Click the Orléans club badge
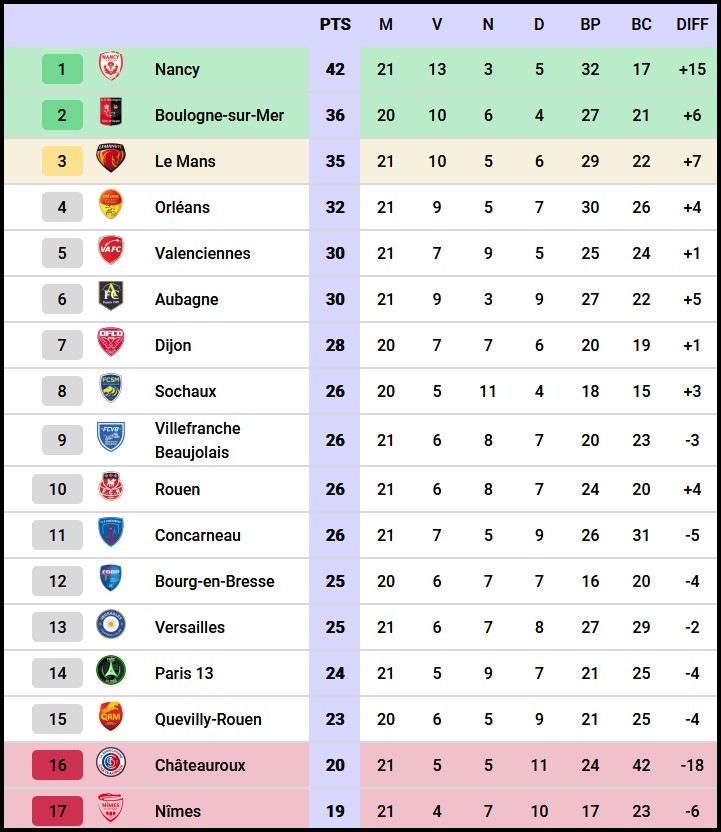 (x=110, y=207)
